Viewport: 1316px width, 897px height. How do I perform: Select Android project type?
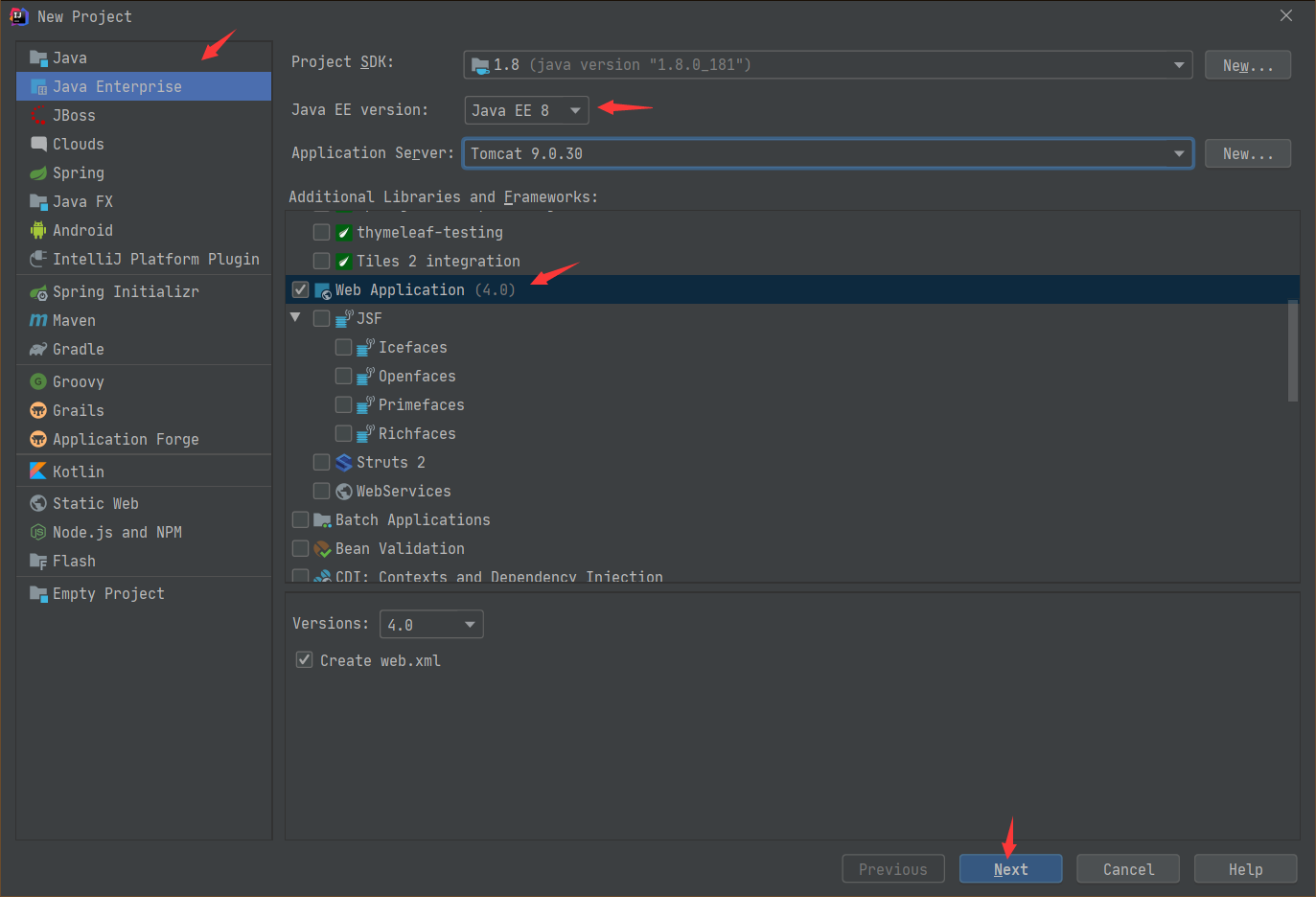click(x=144, y=230)
